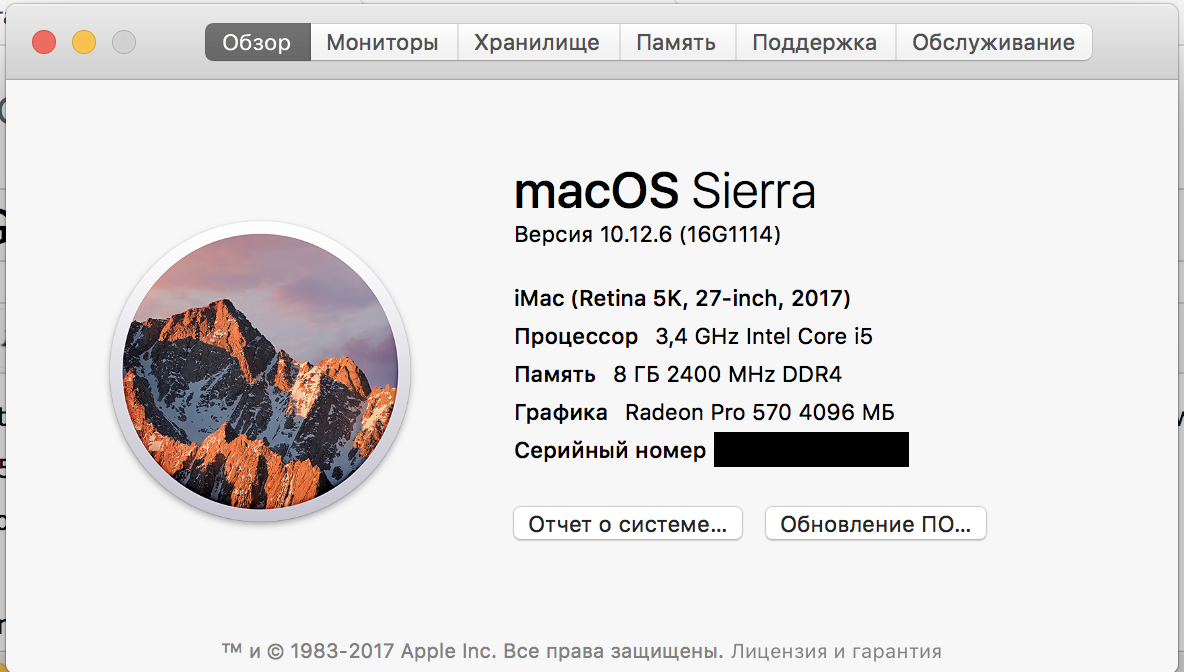Close the About This Mac window
The height and width of the screenshot is (672, 1184).
[44, 42]
